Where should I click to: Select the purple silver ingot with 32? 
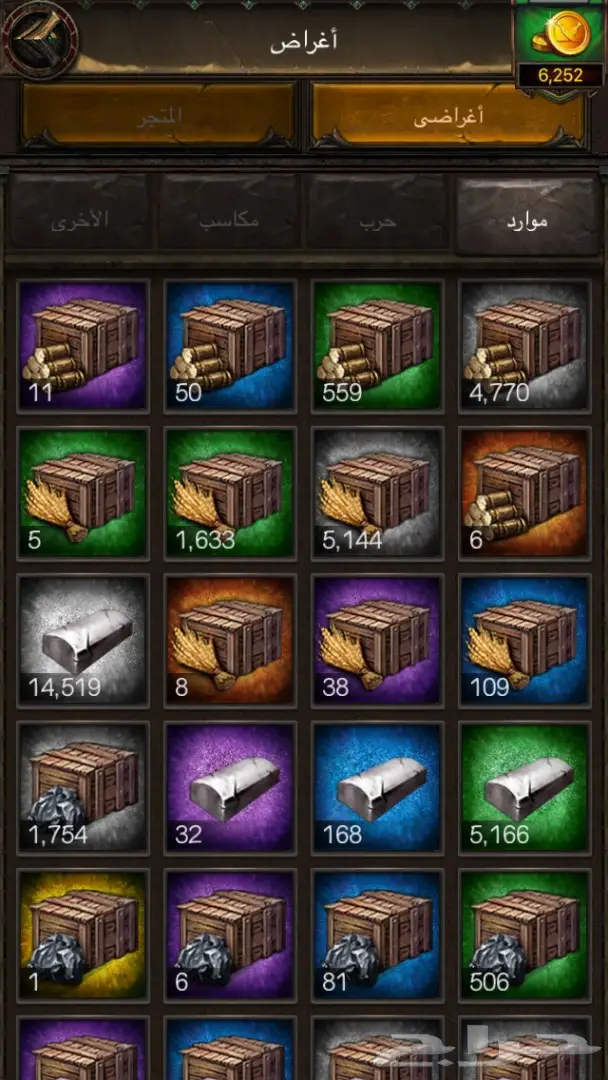tap(231, 788)
